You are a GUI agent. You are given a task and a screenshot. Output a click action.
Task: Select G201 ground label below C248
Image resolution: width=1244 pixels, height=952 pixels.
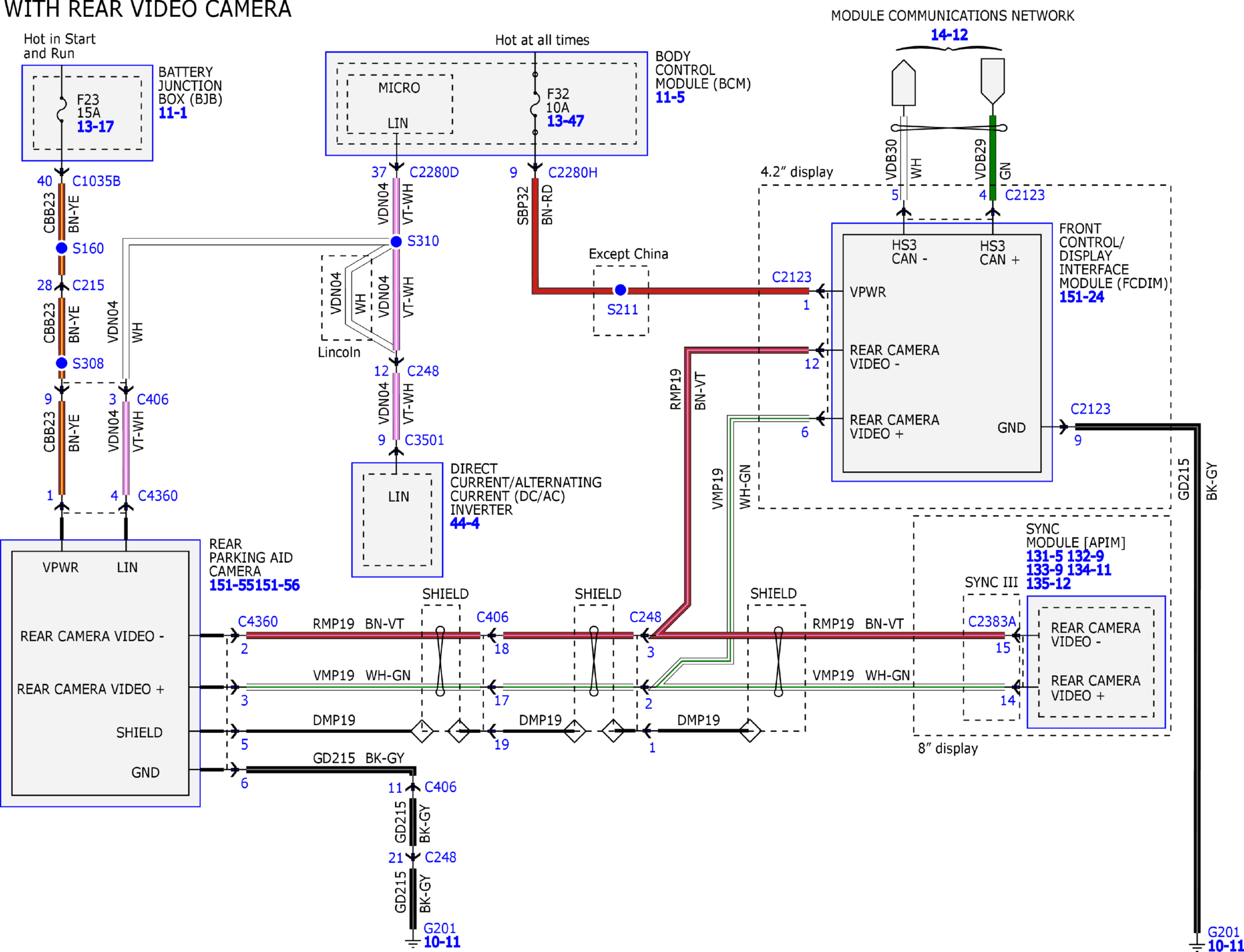439,928
